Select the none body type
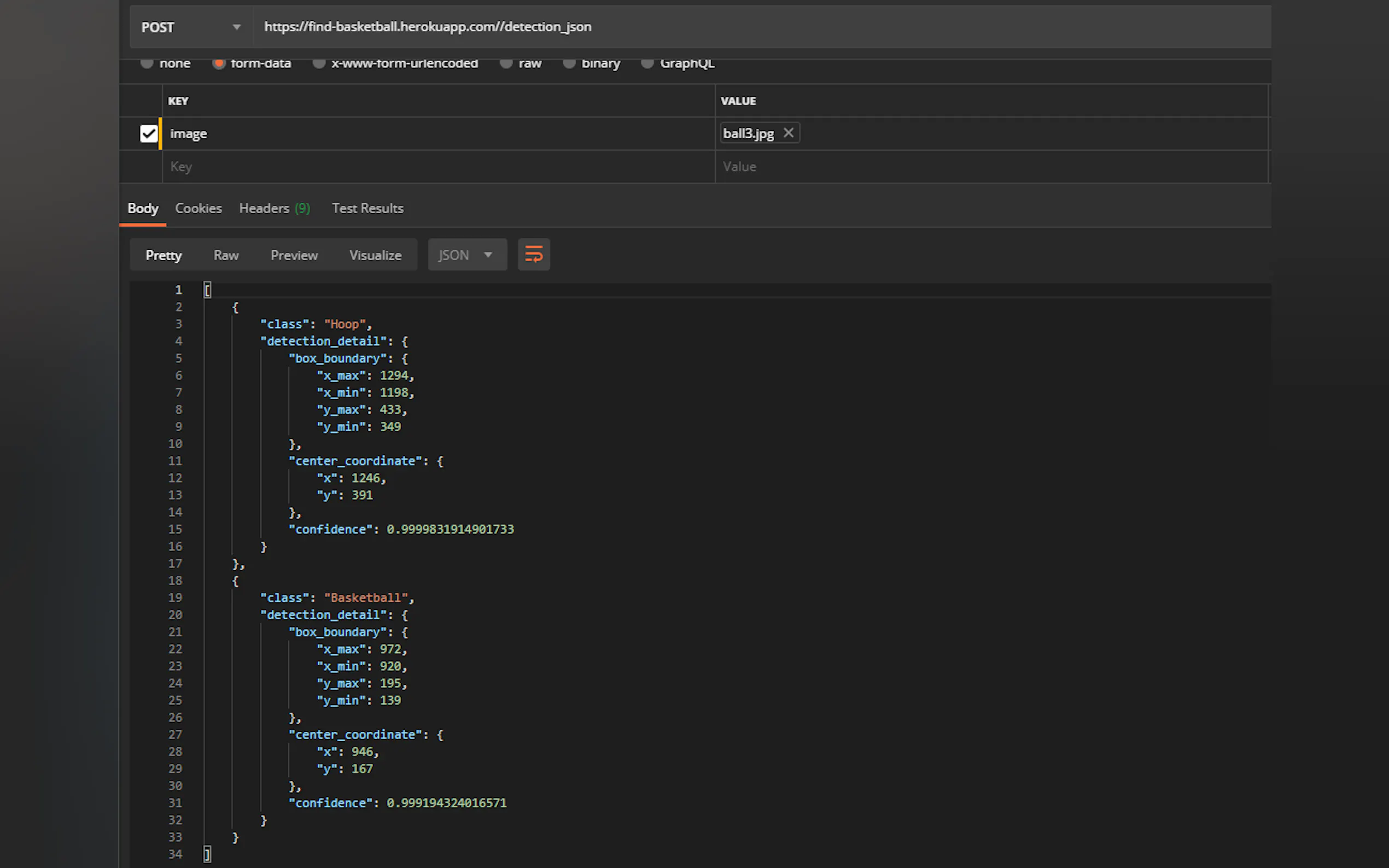 coord(147,63)
